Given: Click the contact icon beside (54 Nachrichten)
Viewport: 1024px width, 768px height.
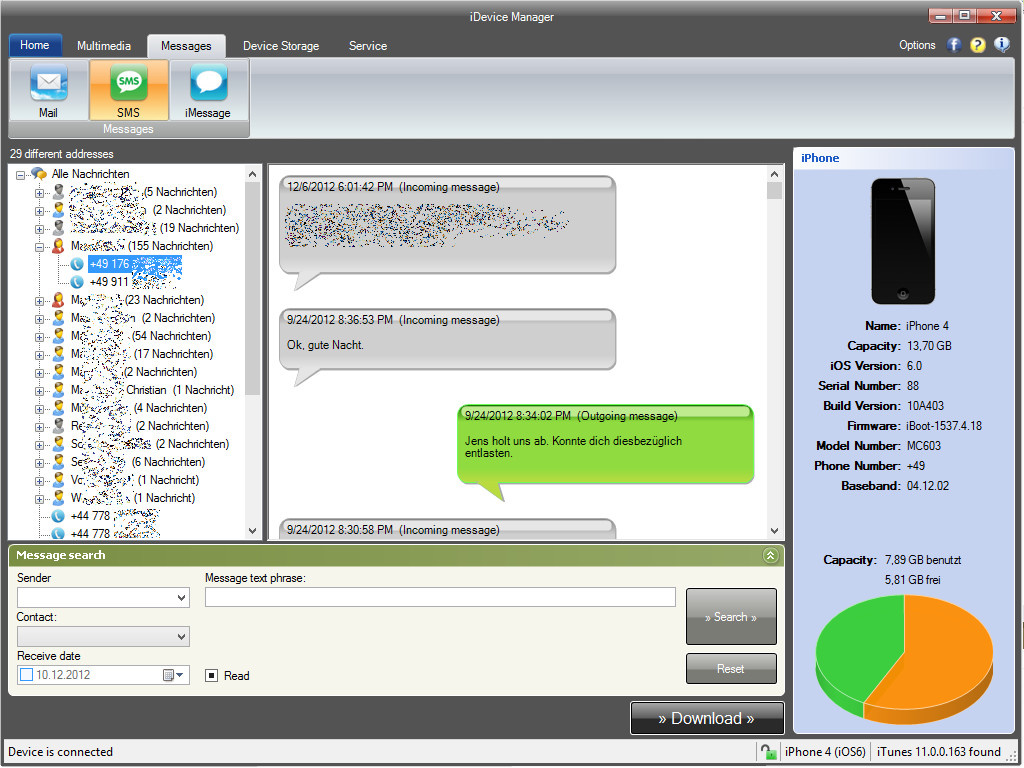Looking at the screenshot, I should [x=58, y=336].
